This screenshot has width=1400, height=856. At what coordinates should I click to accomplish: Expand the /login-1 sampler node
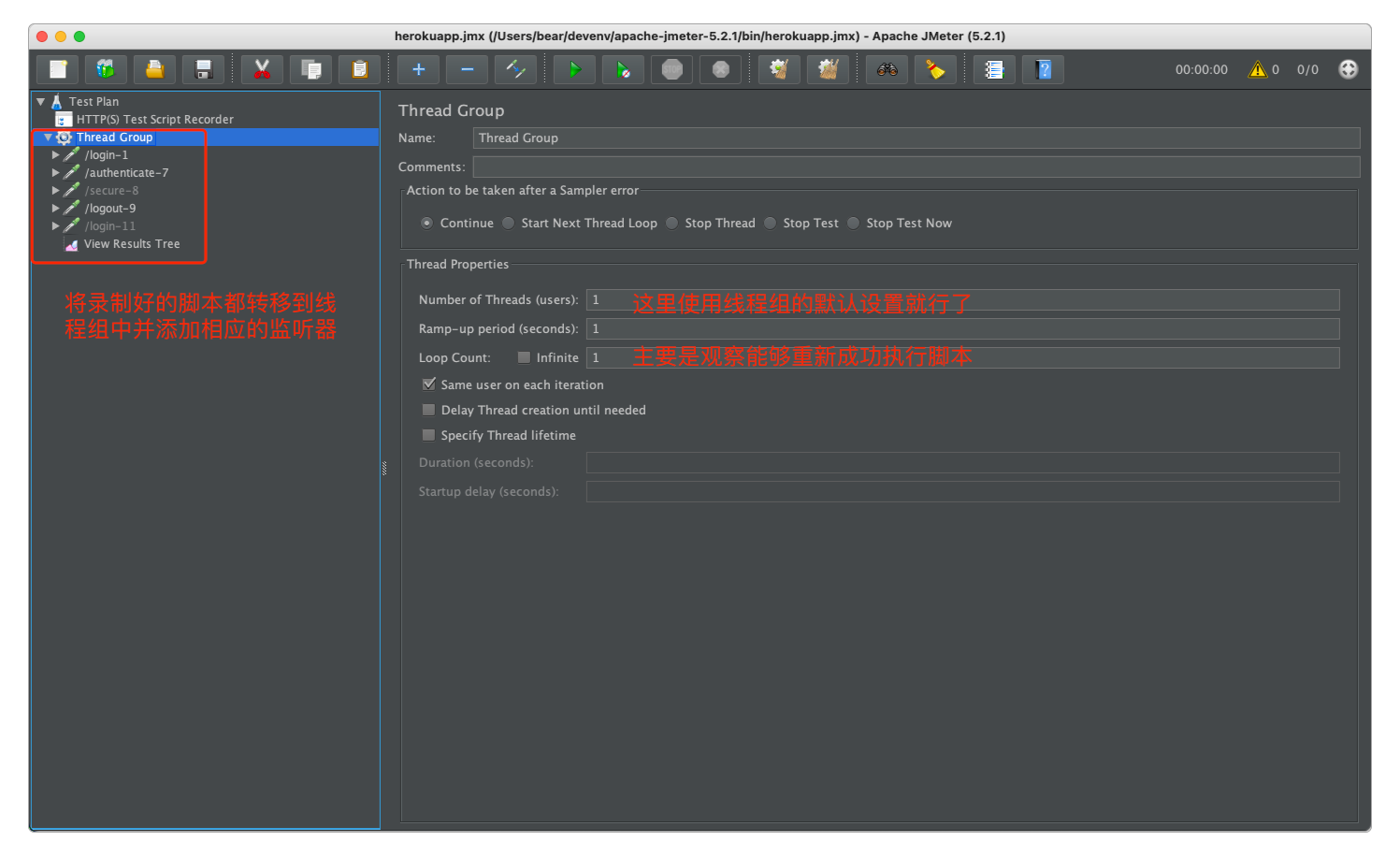coord(55,155)
